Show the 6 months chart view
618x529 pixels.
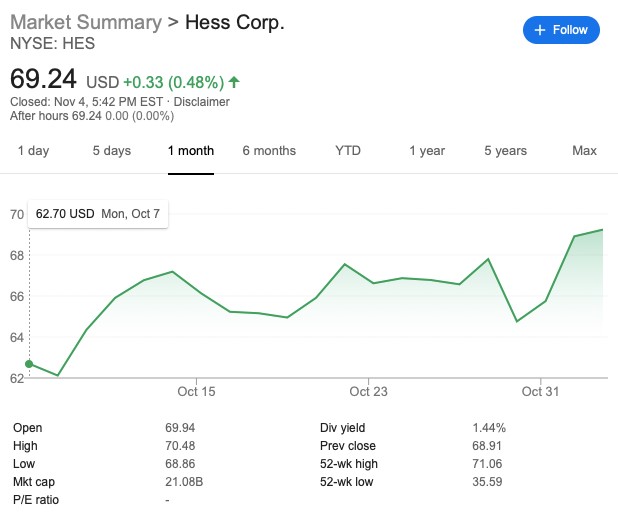click(x=269, y=151)
